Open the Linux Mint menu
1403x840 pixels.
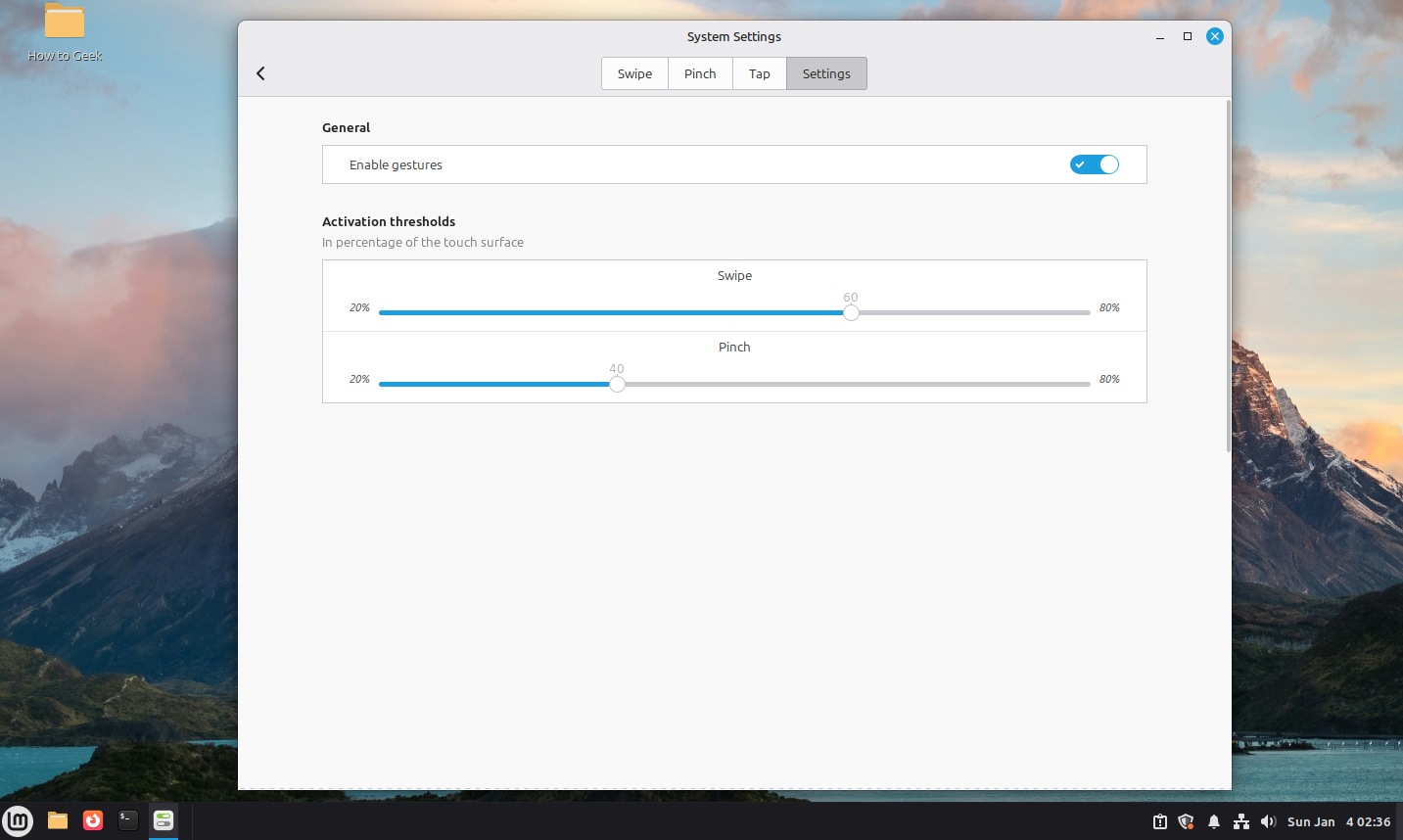click(18, 820)
